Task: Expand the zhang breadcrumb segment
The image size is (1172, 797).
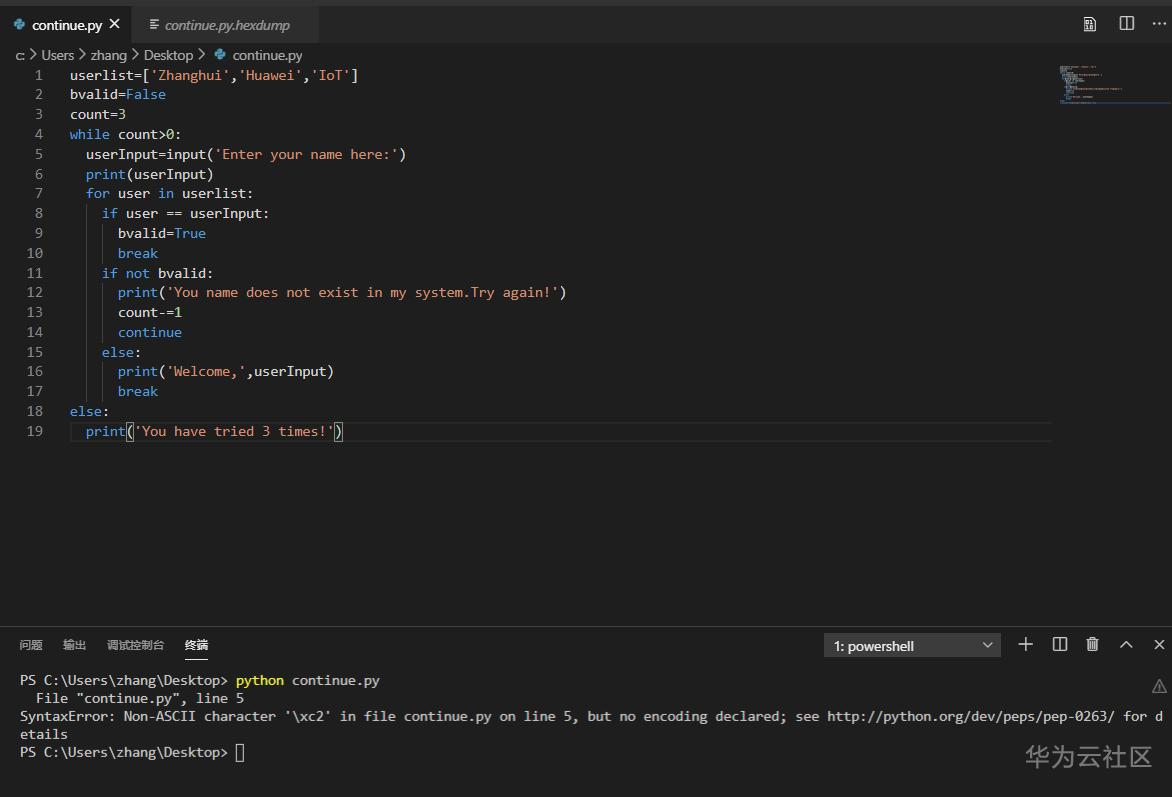Action: pyautogui.click(x=108, y=55)
